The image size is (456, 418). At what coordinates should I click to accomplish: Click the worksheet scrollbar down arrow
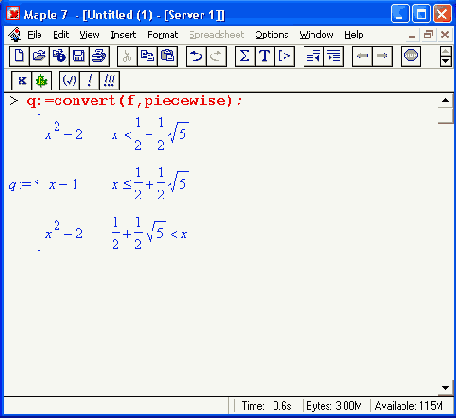coord(445,388)
